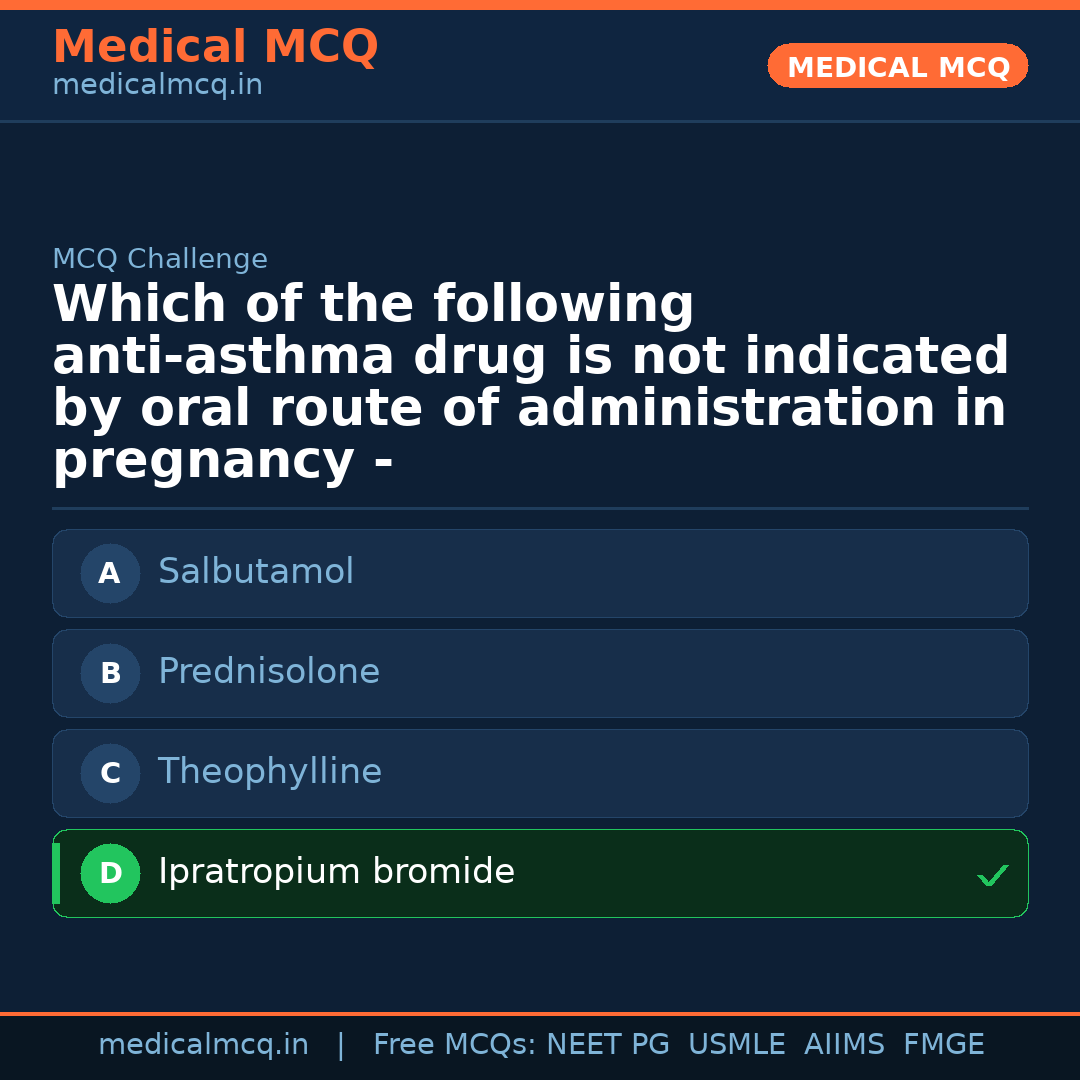Click the green letter D badge
This screenshot has height=1080, width=1080.
click(110, 873)
